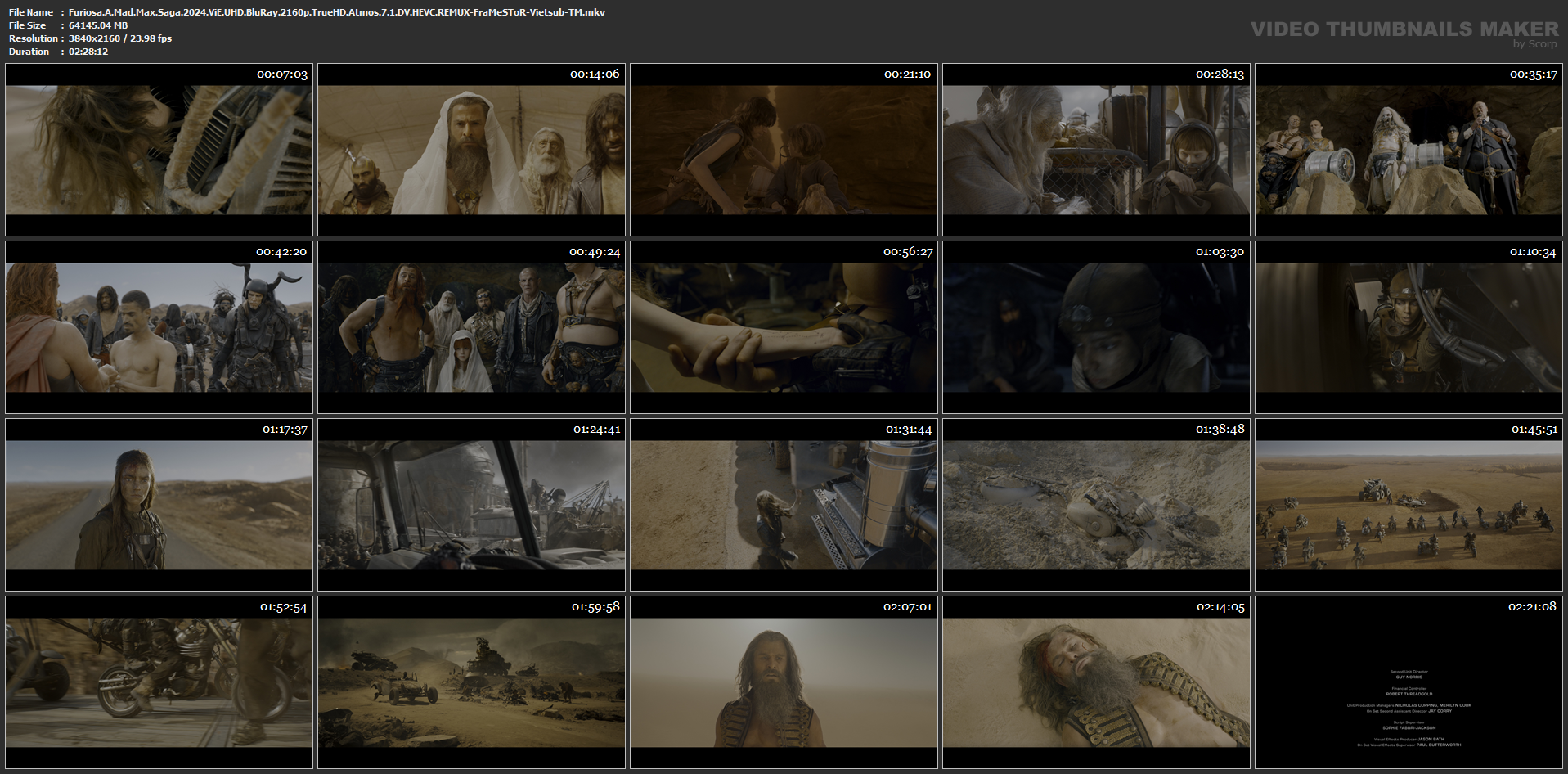Click the File Name label
Screen dimensions: 1568x774
point(31,12)
